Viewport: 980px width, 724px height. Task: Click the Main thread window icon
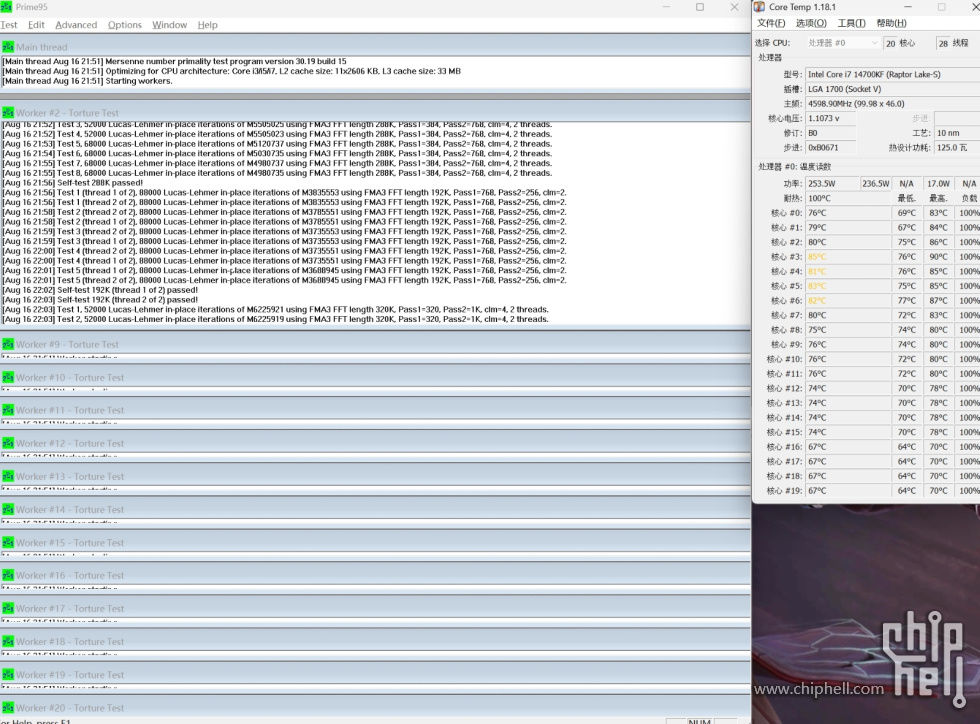pos(8,47)
